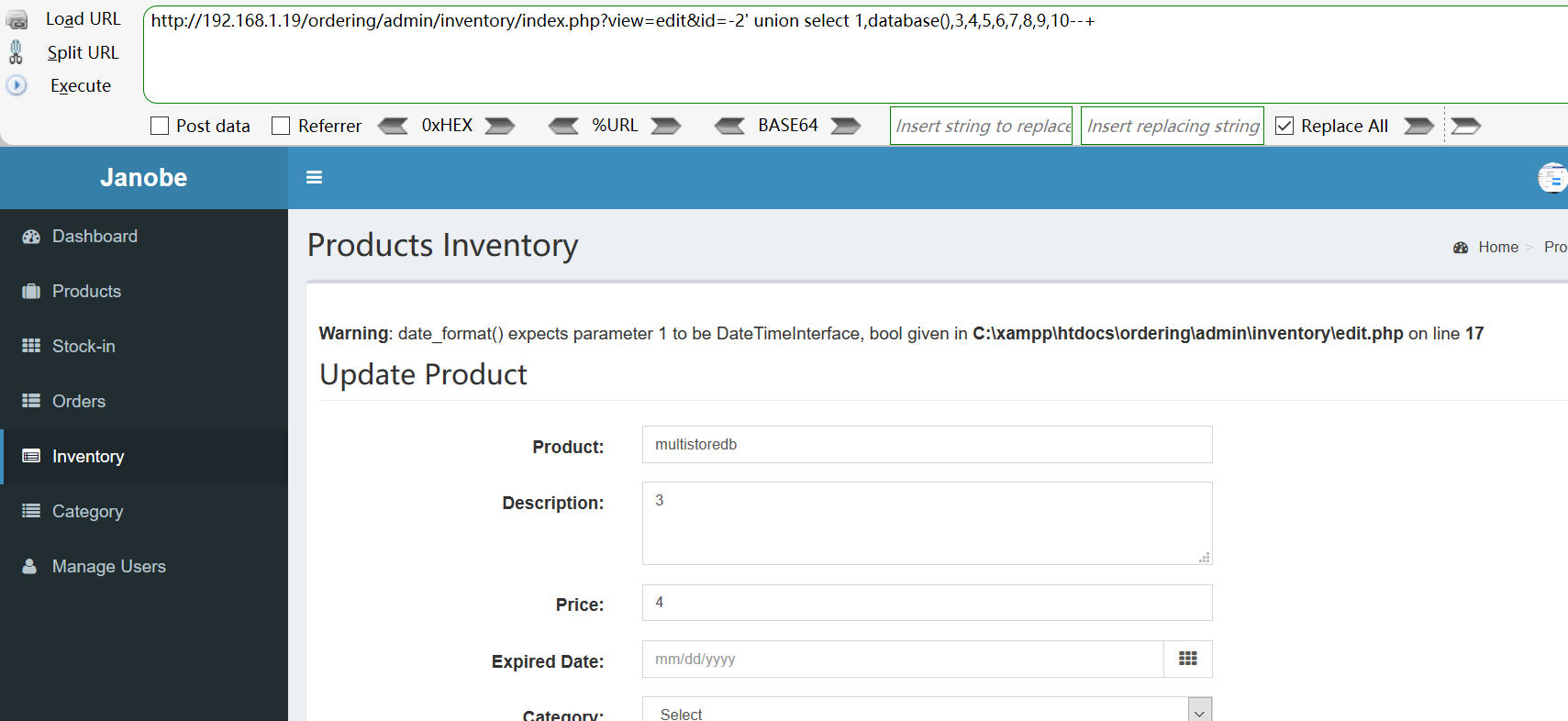Click inside the HackBar URL text area

coord(855,55)
